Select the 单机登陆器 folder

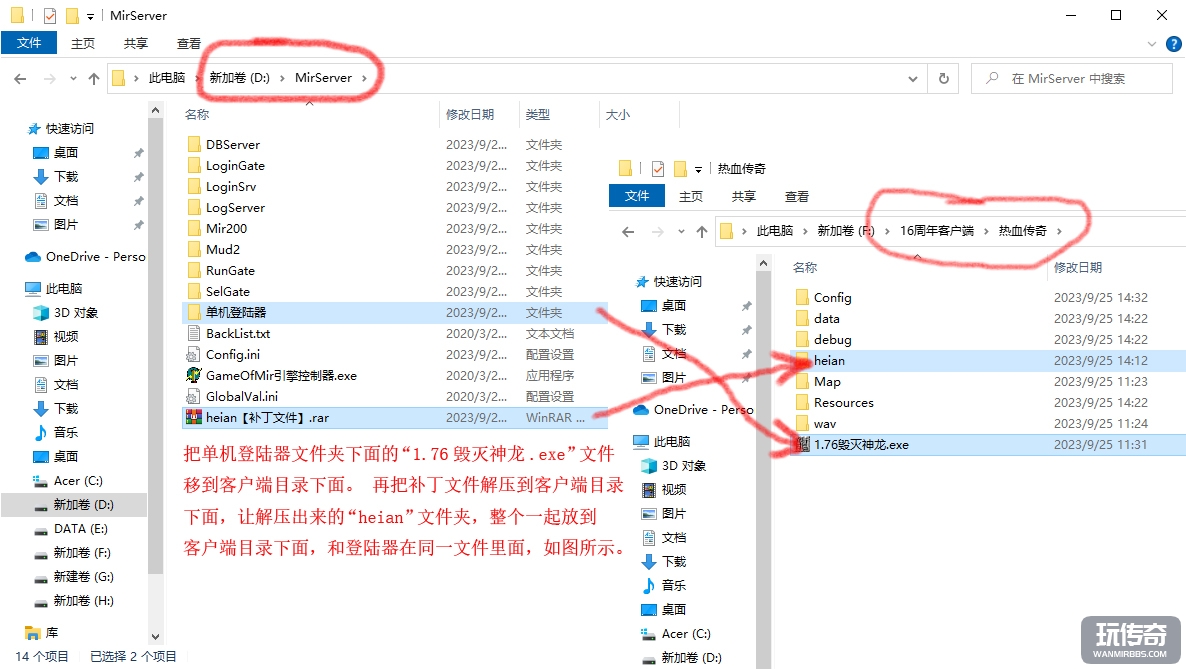click(236, 313)
